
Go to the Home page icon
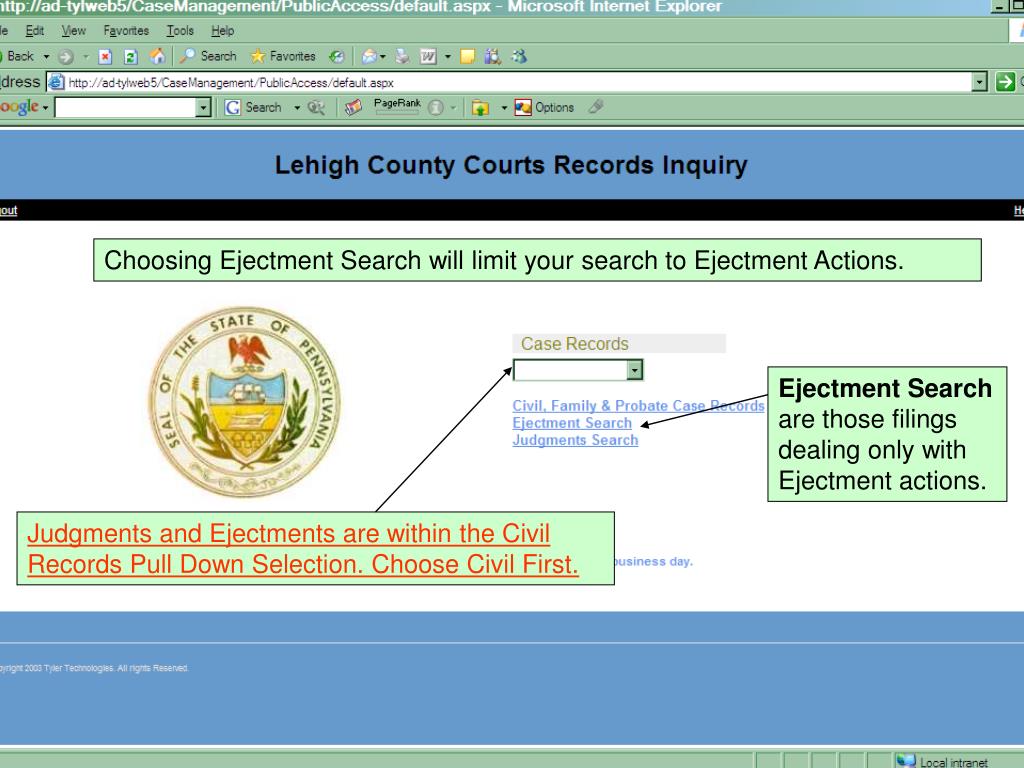pos(157,57)
